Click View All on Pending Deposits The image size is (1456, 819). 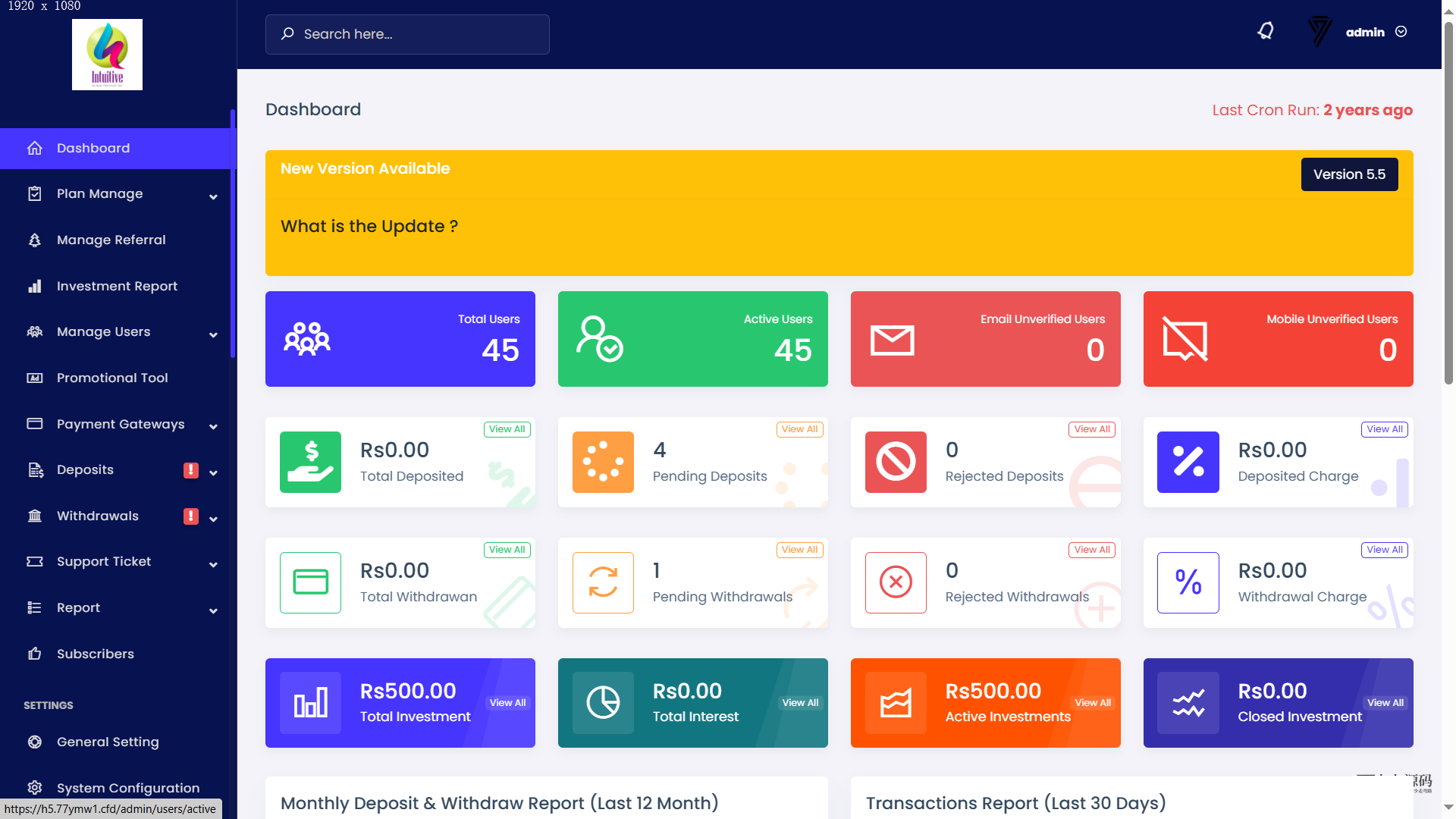point(800,429)
